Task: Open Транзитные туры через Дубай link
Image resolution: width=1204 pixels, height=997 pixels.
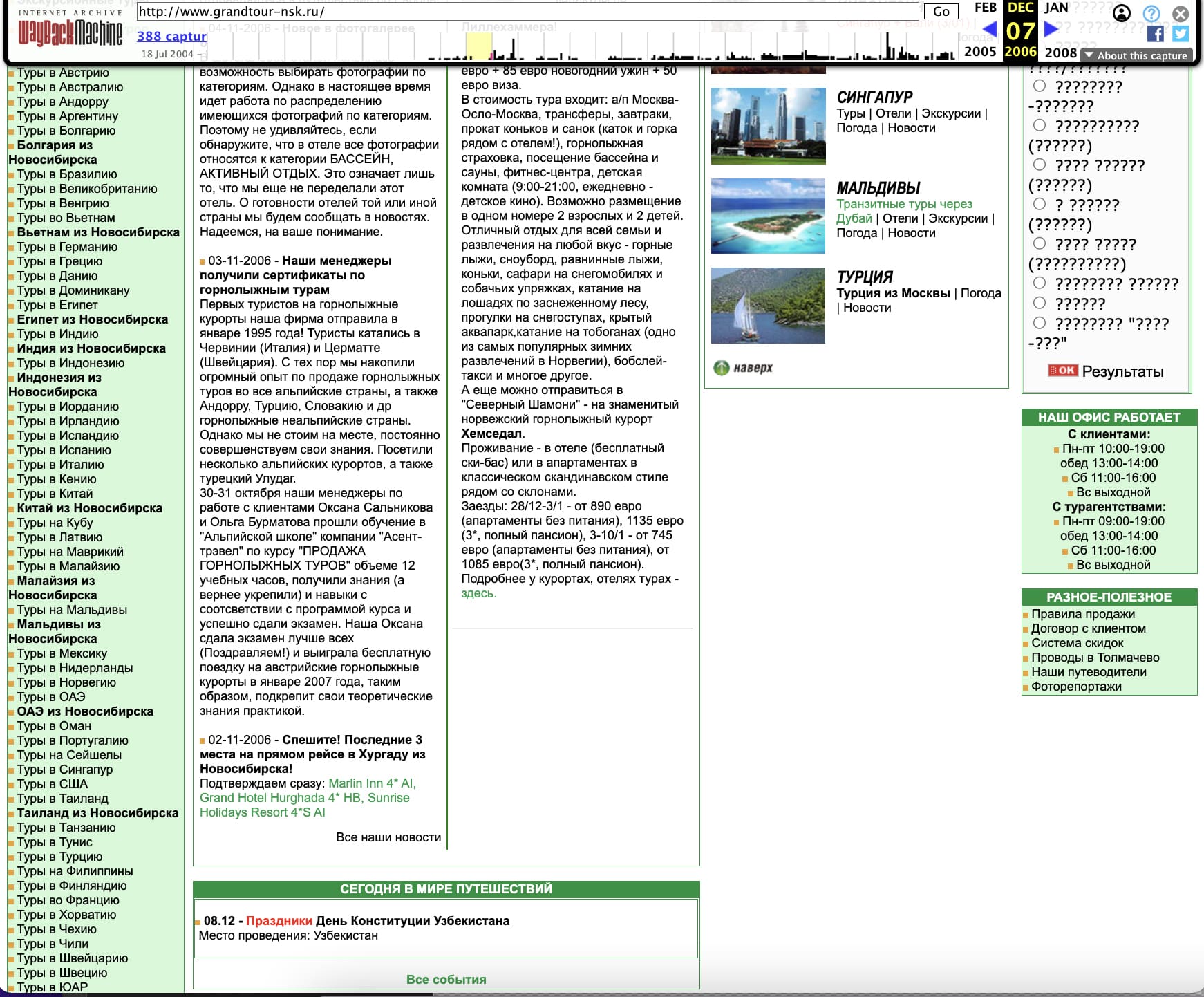Action: click(904, 211)
